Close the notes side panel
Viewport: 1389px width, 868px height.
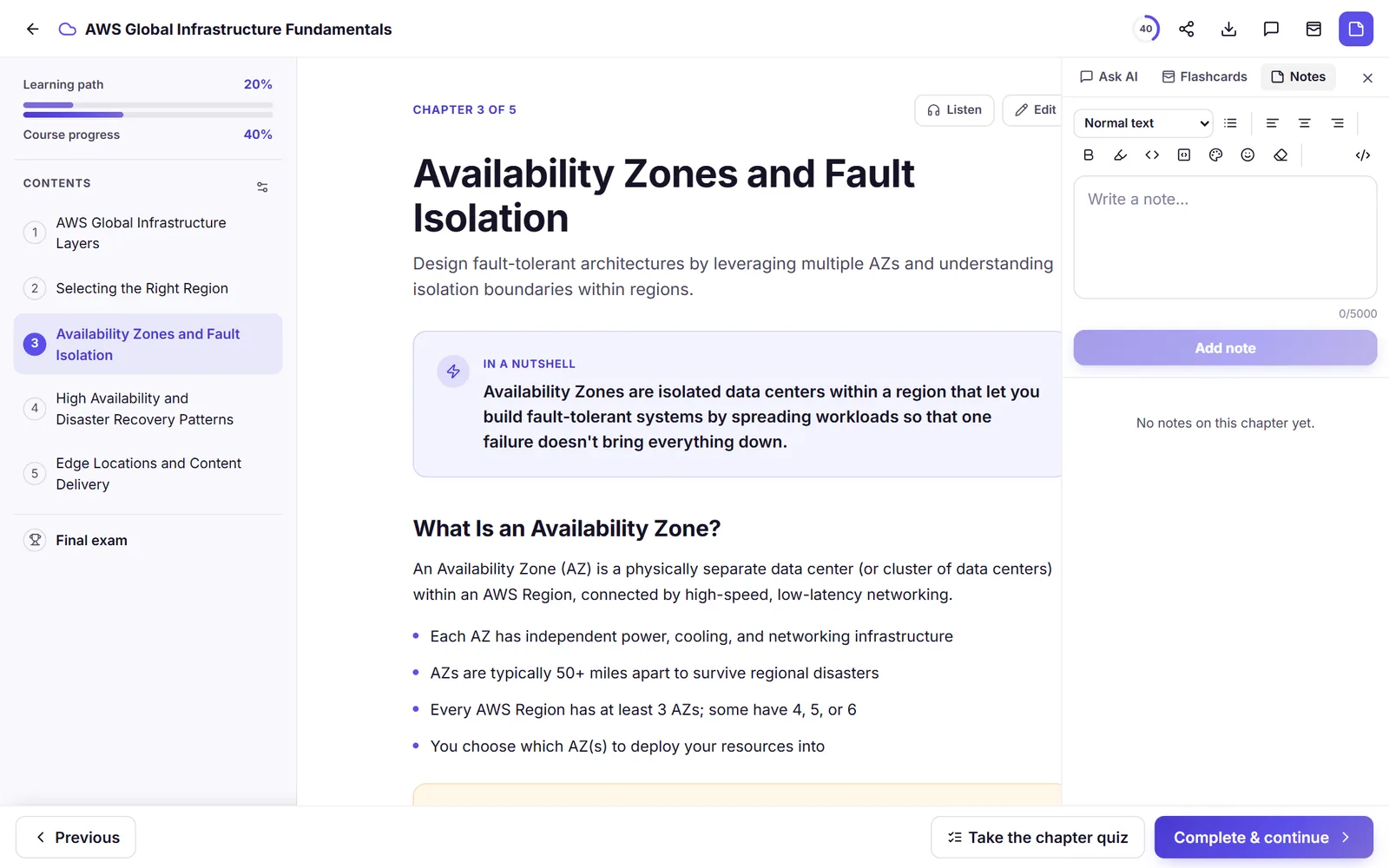(1367, 78)
